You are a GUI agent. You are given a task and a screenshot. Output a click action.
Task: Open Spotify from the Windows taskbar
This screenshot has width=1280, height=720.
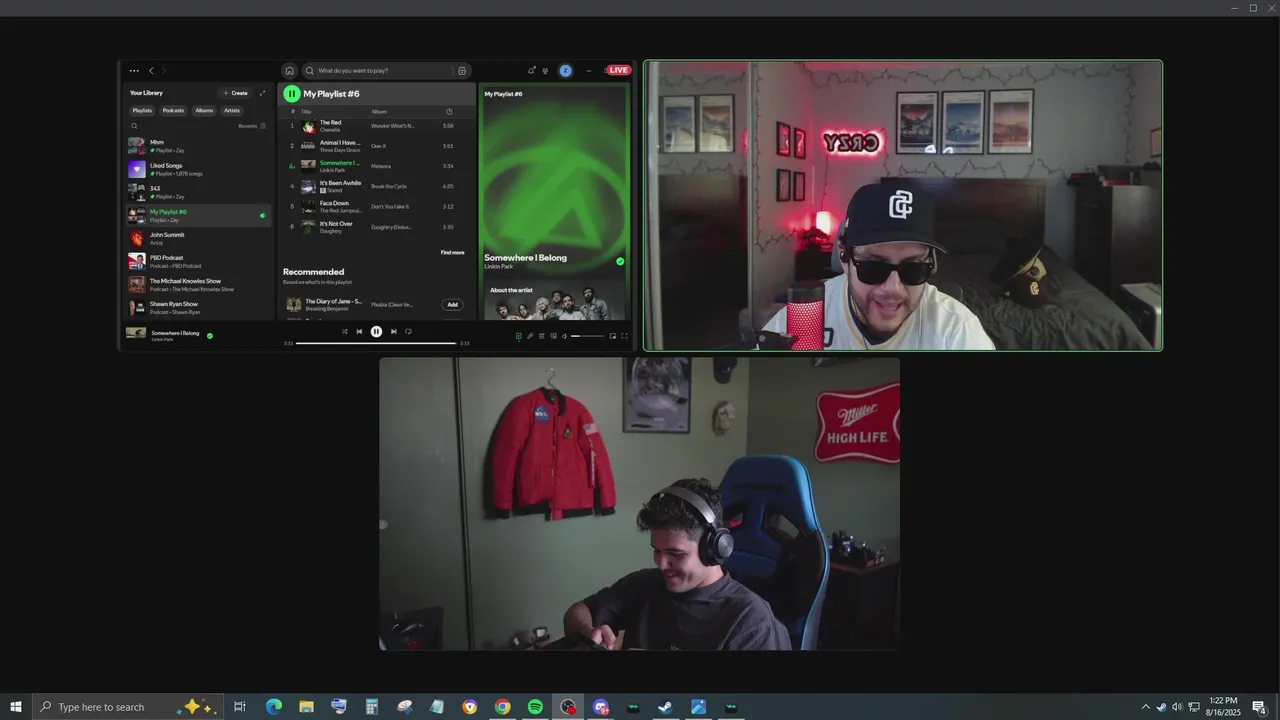(535, 707)
